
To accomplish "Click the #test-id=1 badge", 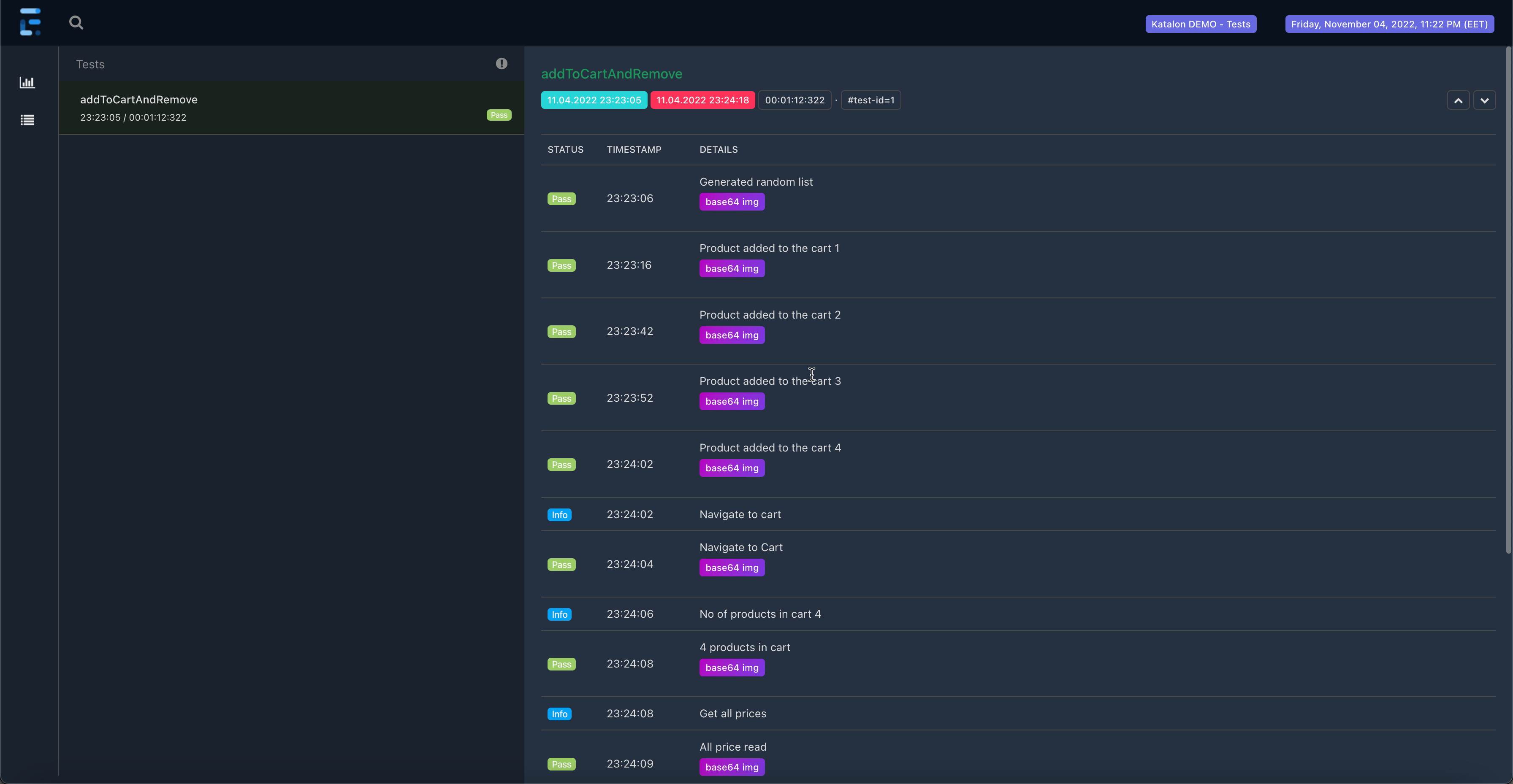I will [870, 100].
